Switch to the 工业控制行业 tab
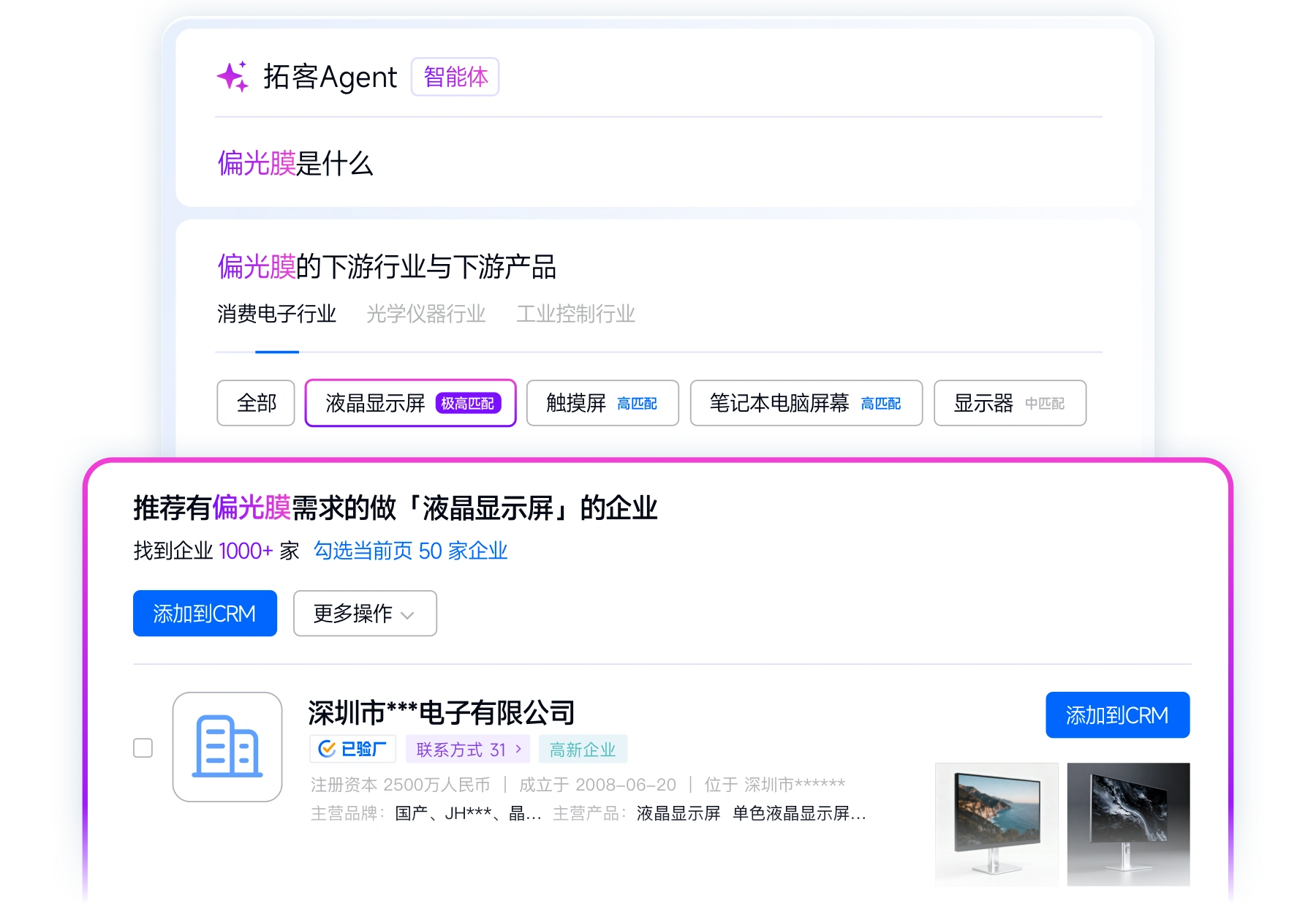Viewport: 1316px width, 920px height. (x=575, y=314)
